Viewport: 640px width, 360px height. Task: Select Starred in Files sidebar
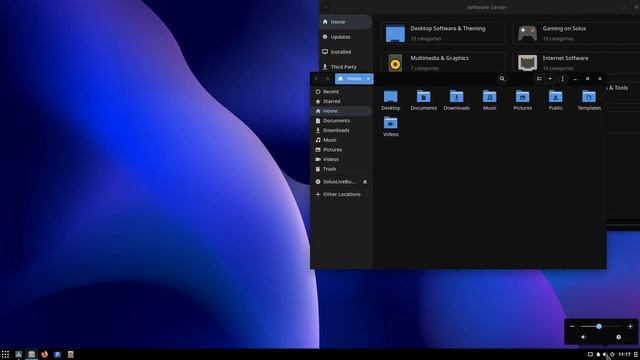[x=342, y=101]
